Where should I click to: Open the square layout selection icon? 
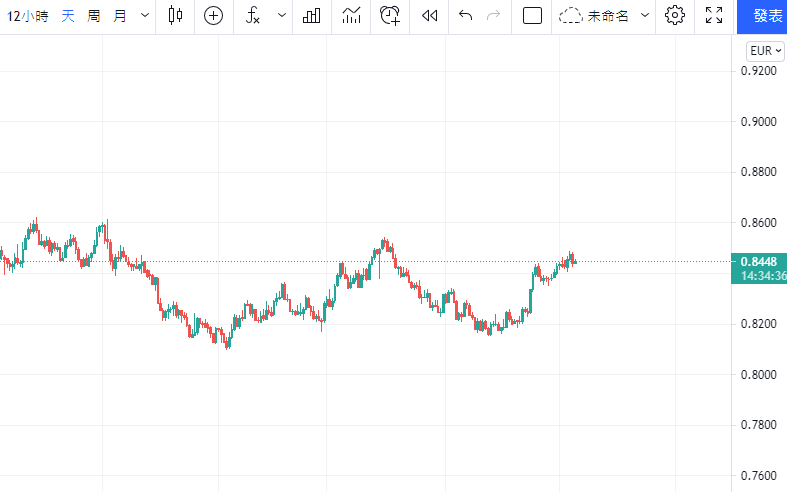point(532,16)
